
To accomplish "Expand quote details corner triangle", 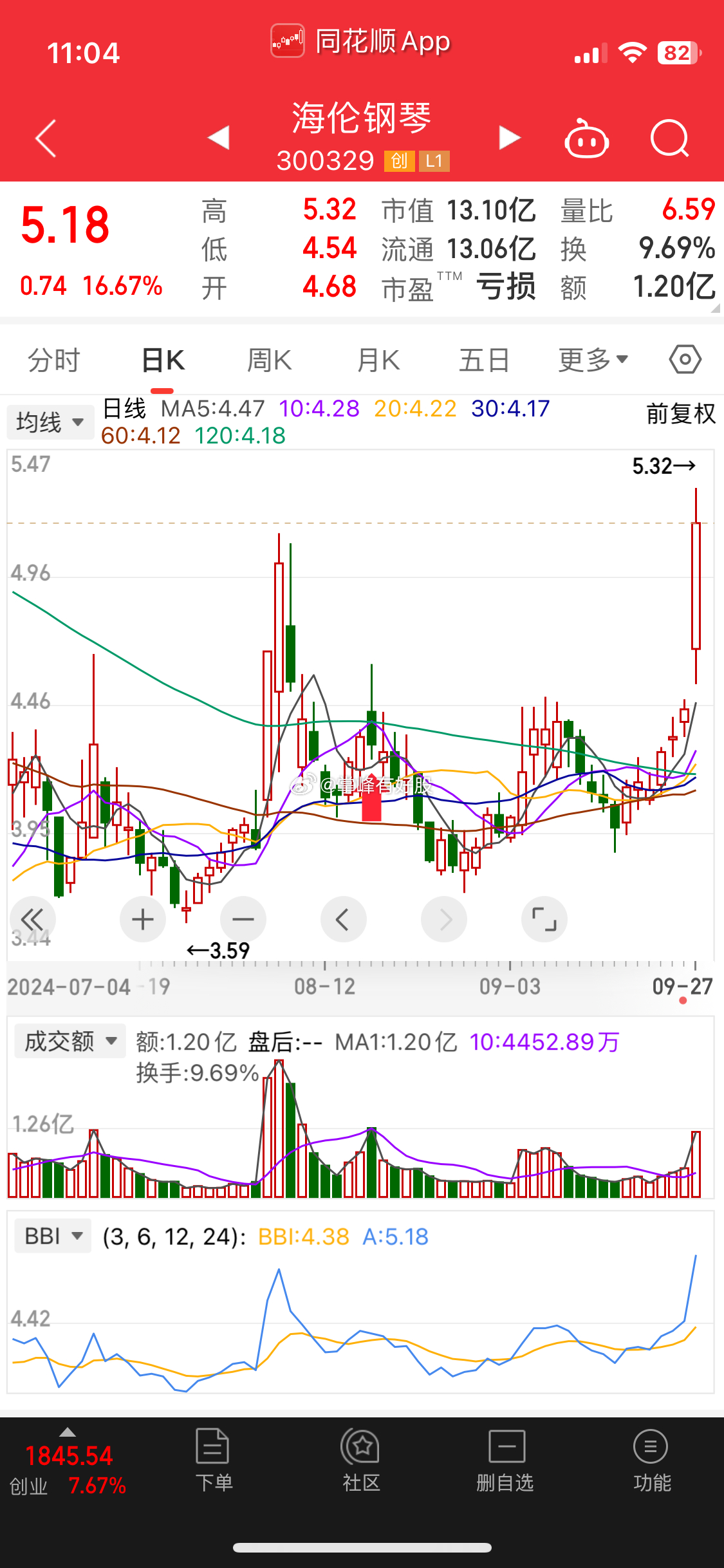I will 716,308.
